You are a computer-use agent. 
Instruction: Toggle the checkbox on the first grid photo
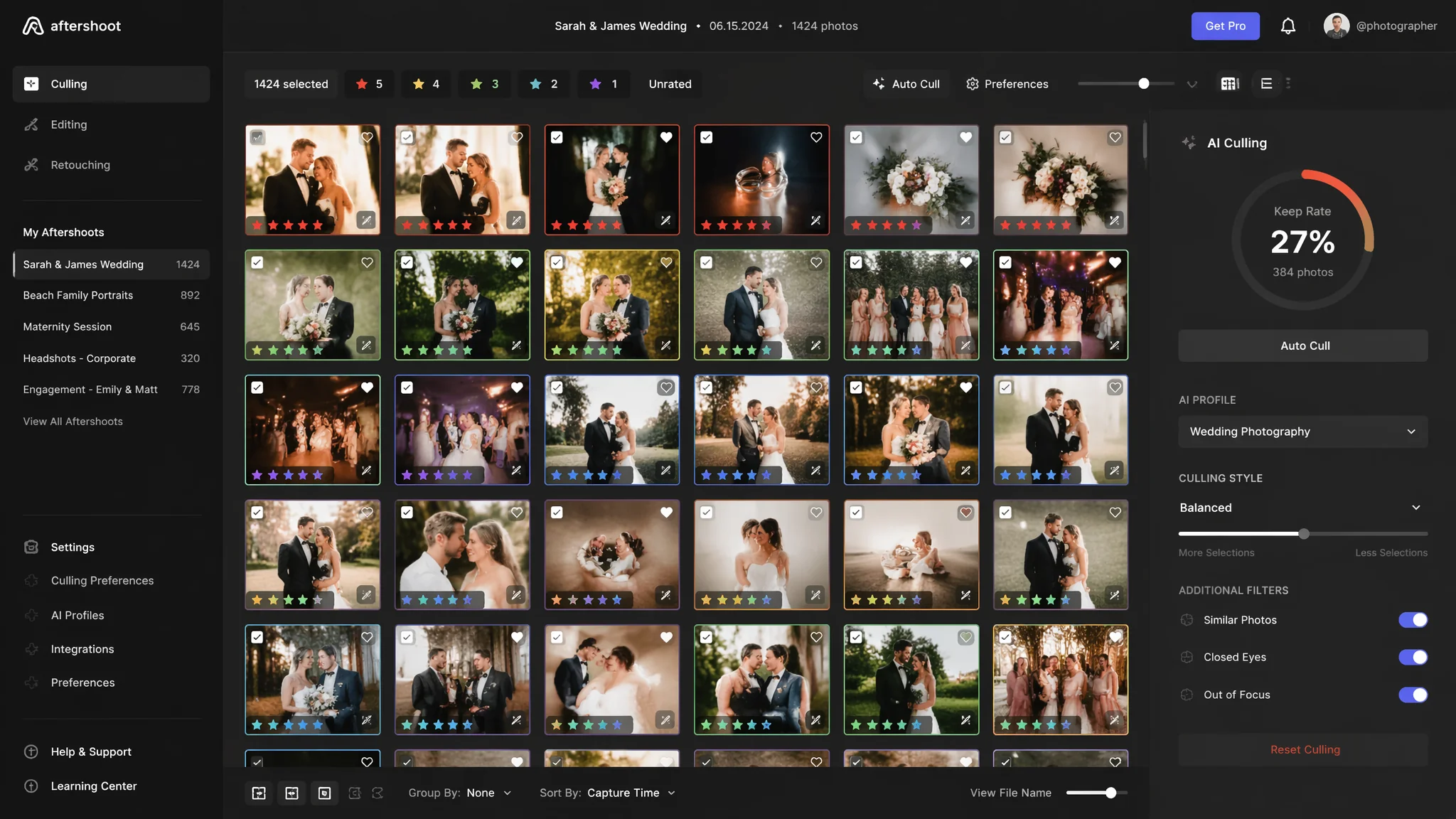(257, 137)
